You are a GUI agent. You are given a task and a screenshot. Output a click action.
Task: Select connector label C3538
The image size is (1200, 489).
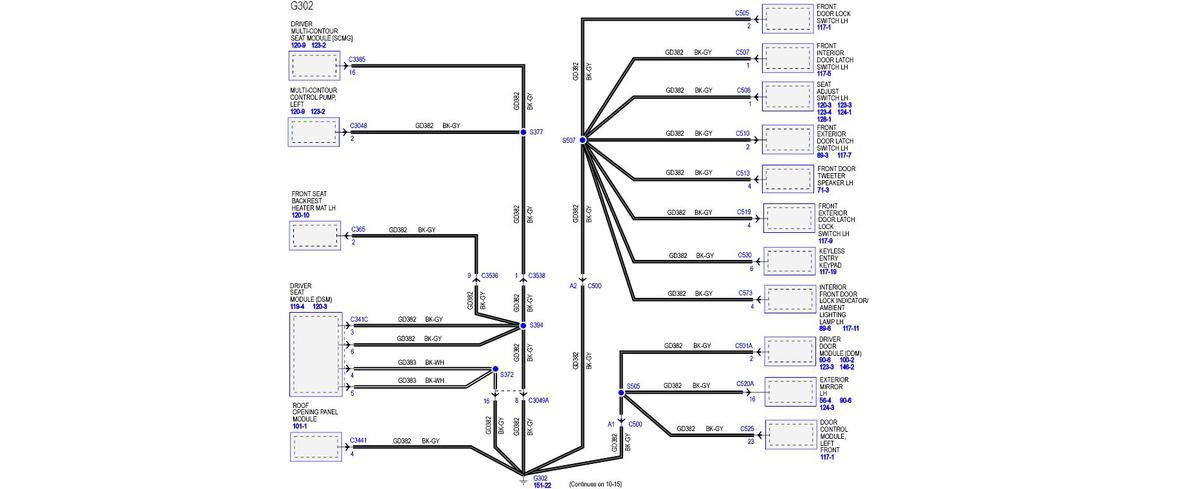pyautogui.click(x=537, y=276)
